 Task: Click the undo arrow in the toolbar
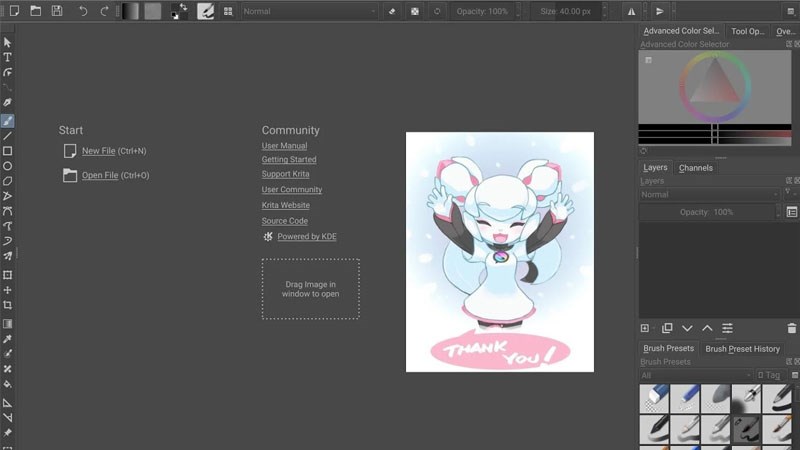(x=82, y=11)
